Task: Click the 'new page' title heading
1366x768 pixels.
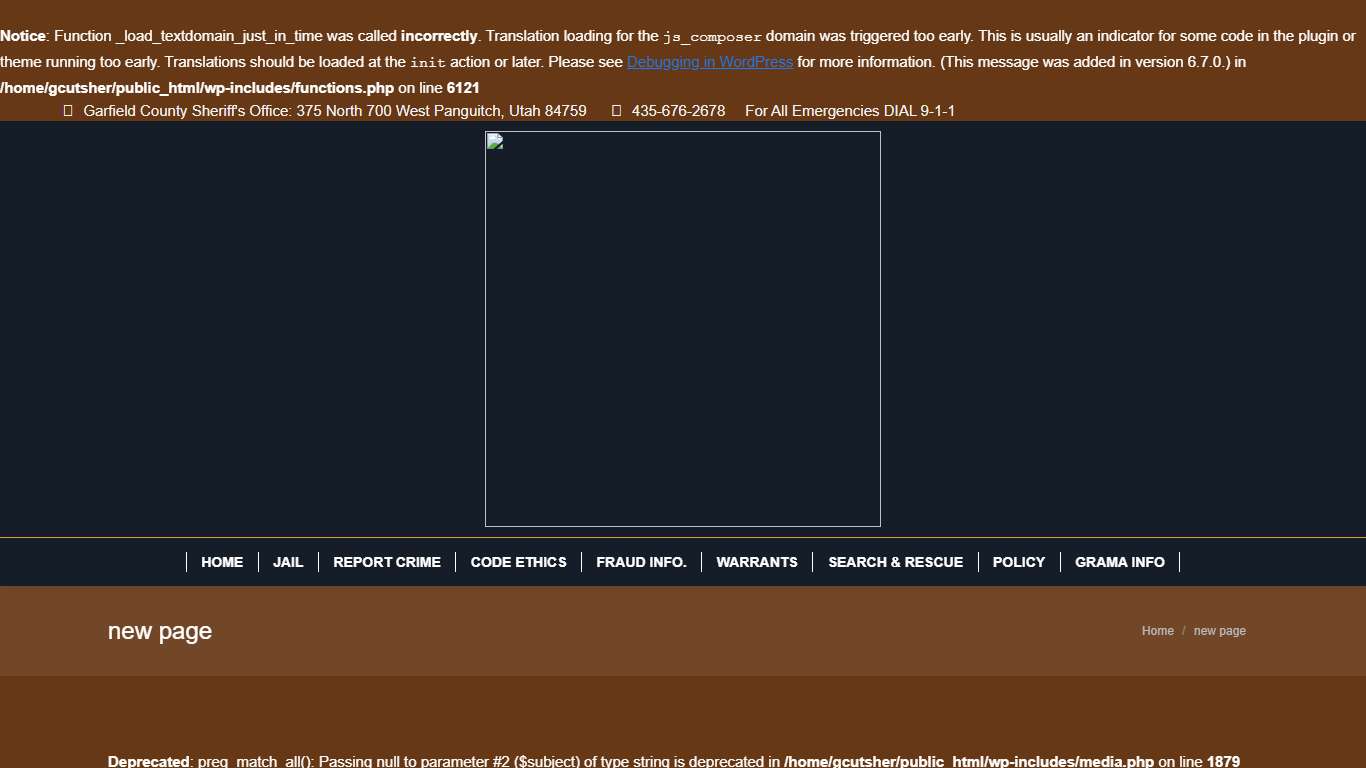Action: (x=160, y=631)
